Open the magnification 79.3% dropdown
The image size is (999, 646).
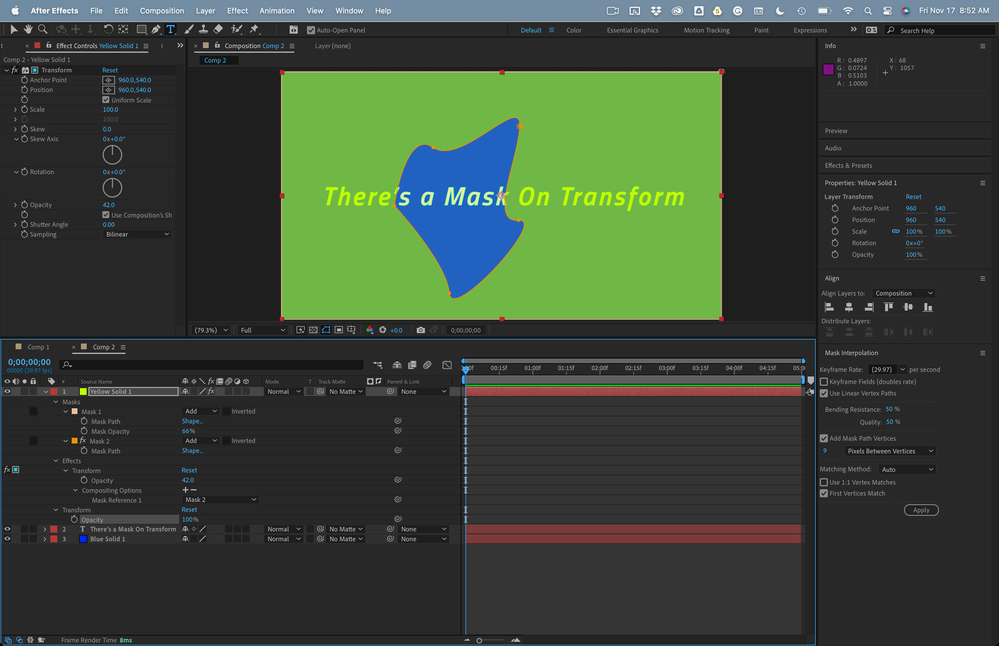(x=211, y=330)
